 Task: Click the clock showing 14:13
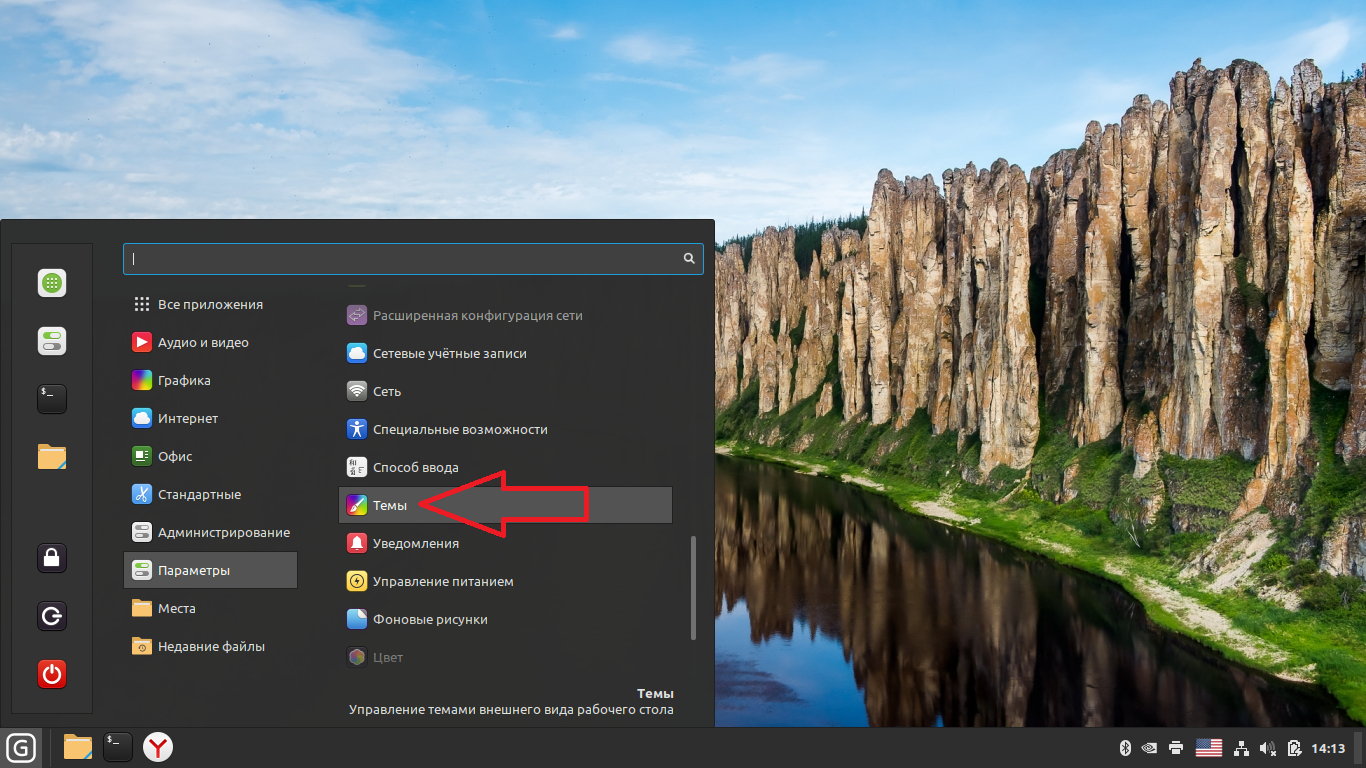click(1328, 747)
